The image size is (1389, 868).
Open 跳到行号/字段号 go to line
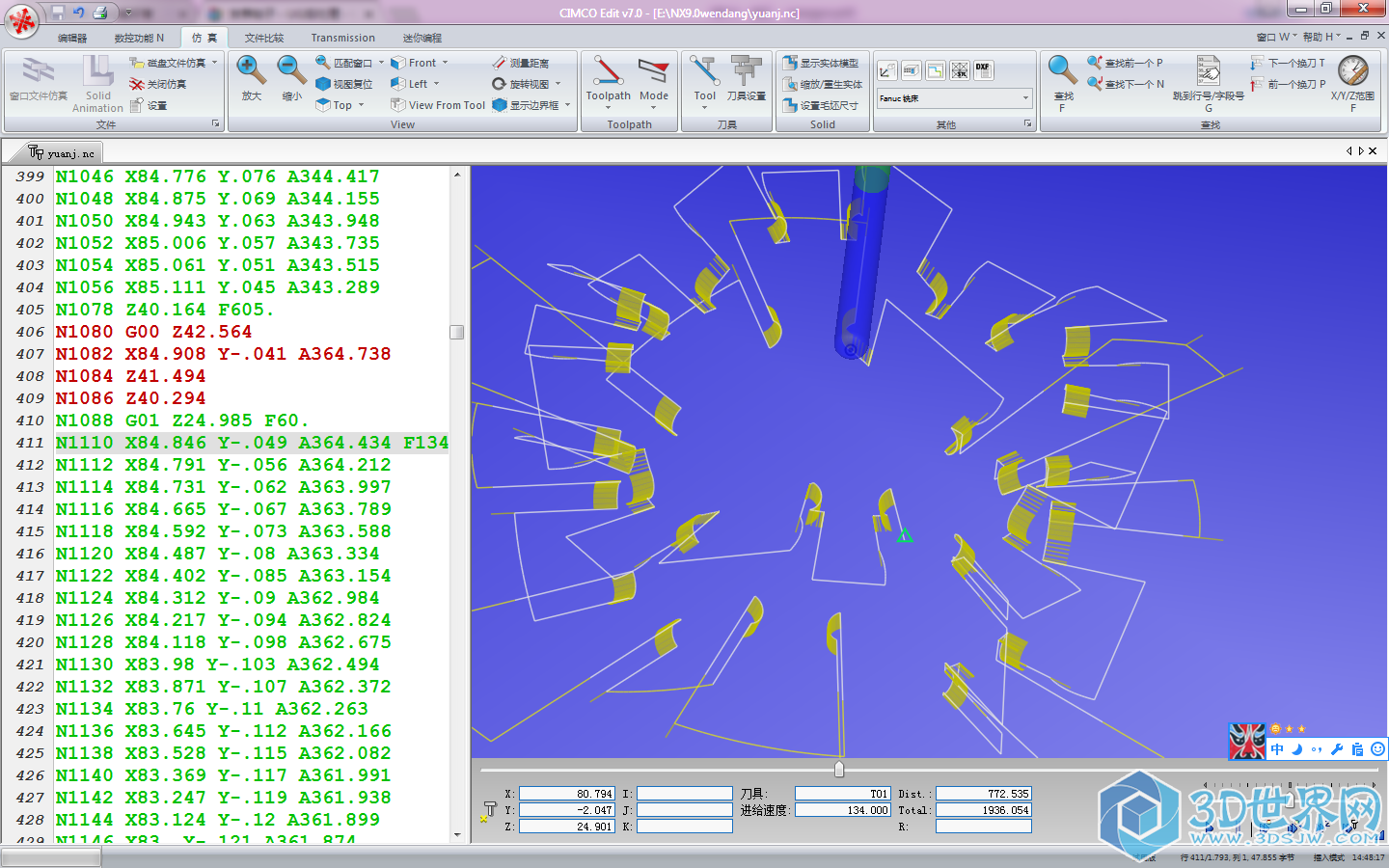point(1208,82)
